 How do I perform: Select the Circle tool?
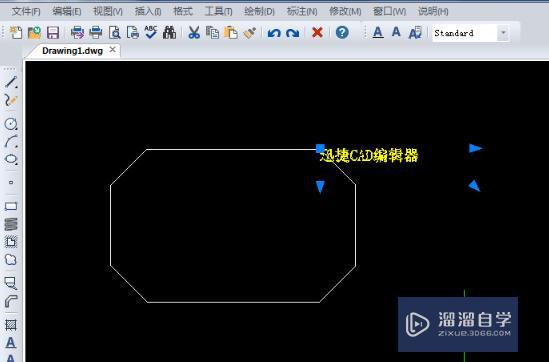click(x=11, y=124)
